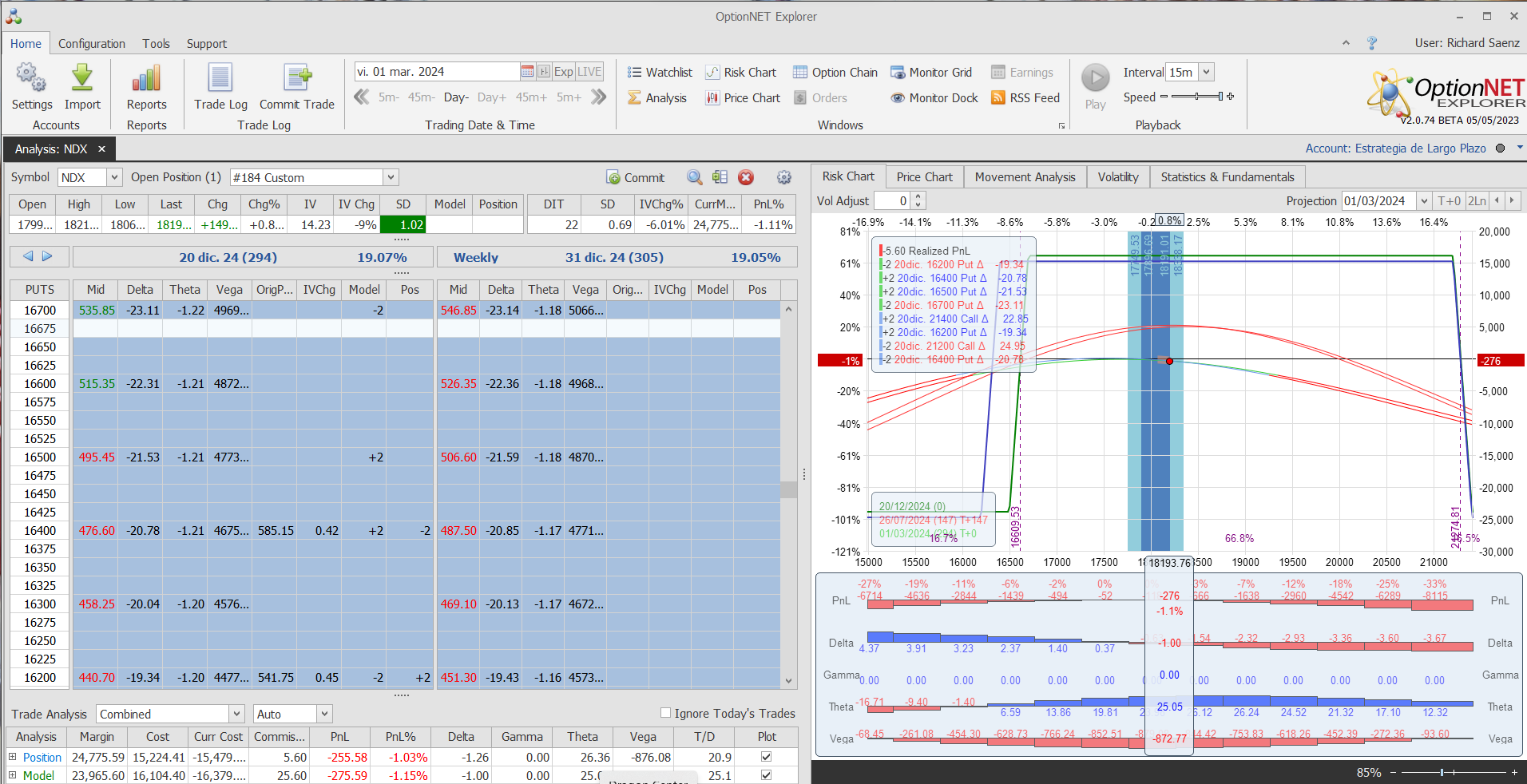The image size is (1527, 784).
Task: Open the Auto dropdown
Action: pyautogui.click(x=324, y=714)
